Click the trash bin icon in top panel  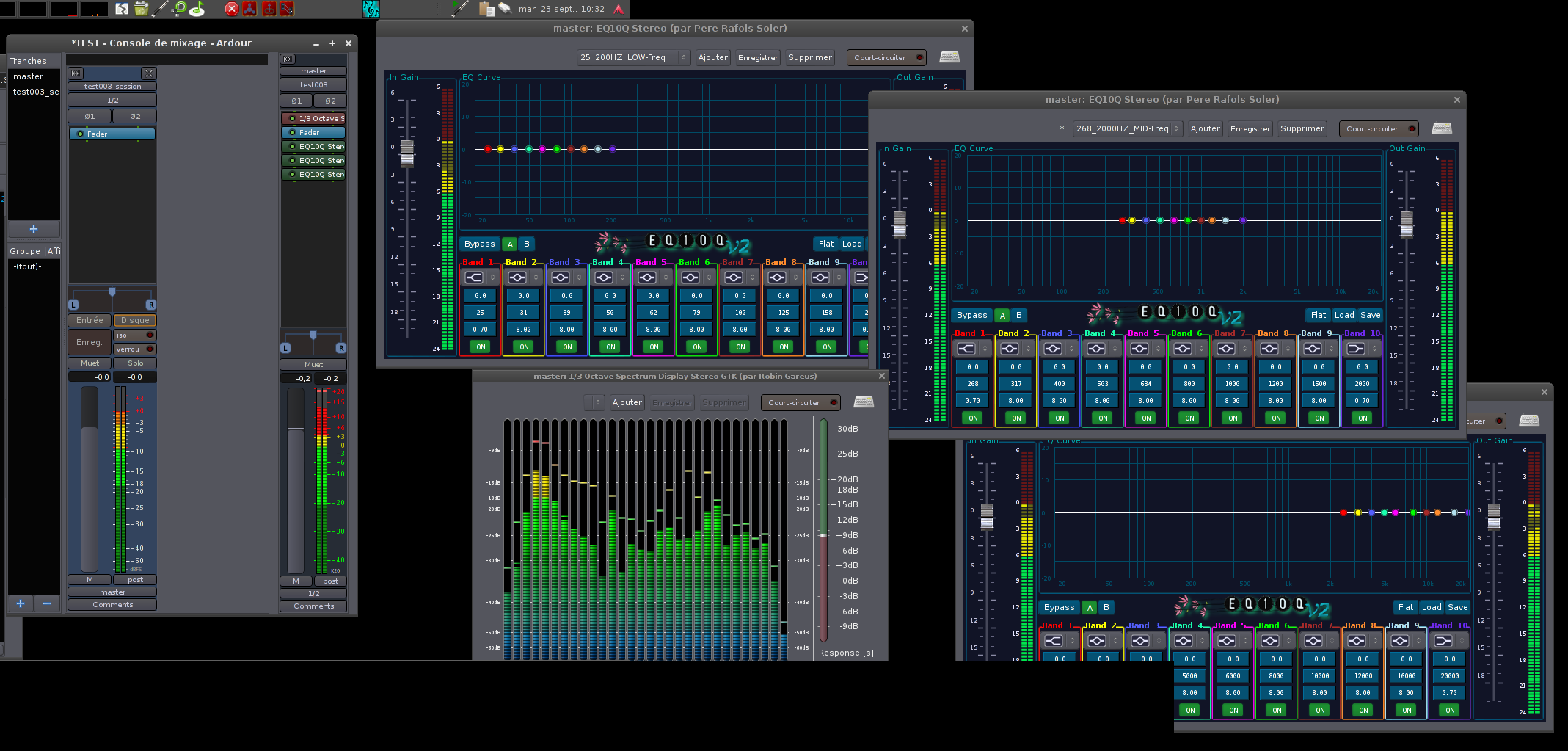click(x=141, y=9)
